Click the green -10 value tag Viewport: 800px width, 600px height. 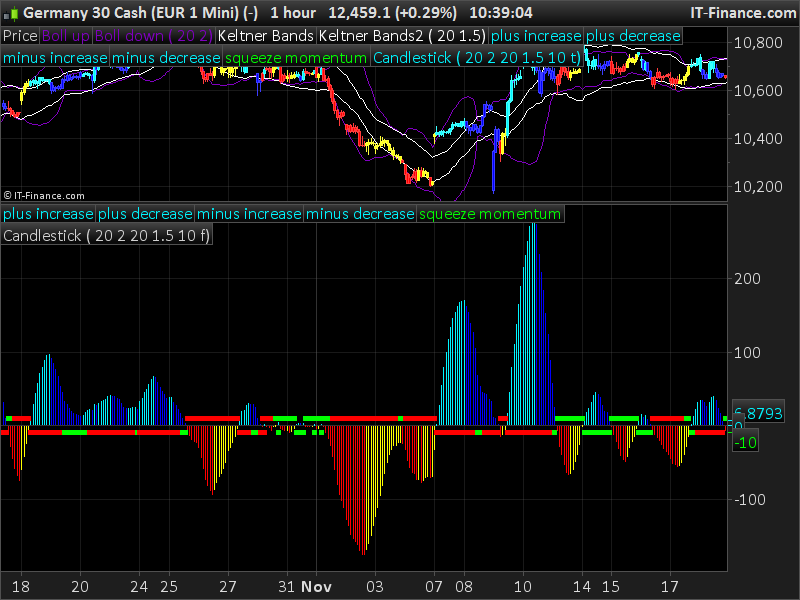tap(745, 442)
